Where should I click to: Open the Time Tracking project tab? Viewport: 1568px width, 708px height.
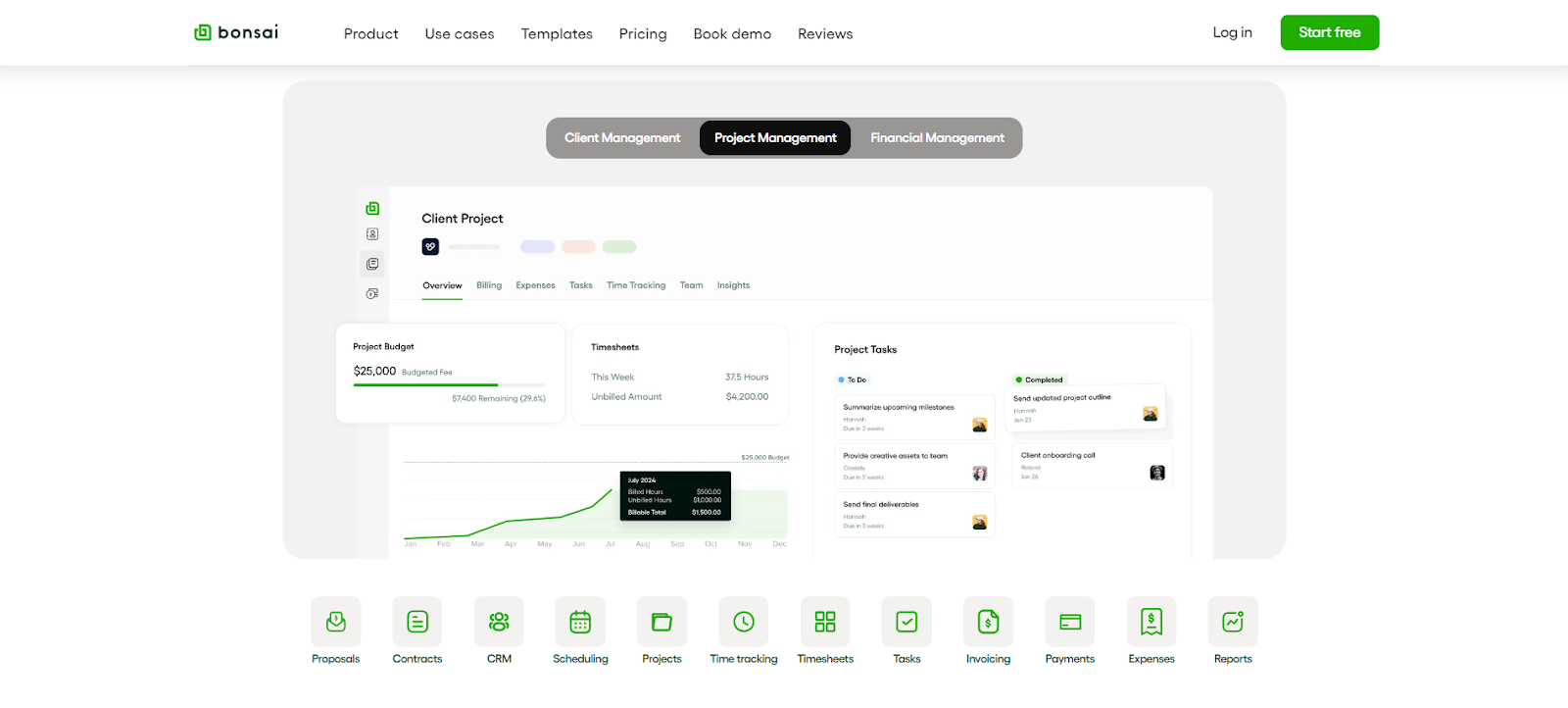[636, 285]
